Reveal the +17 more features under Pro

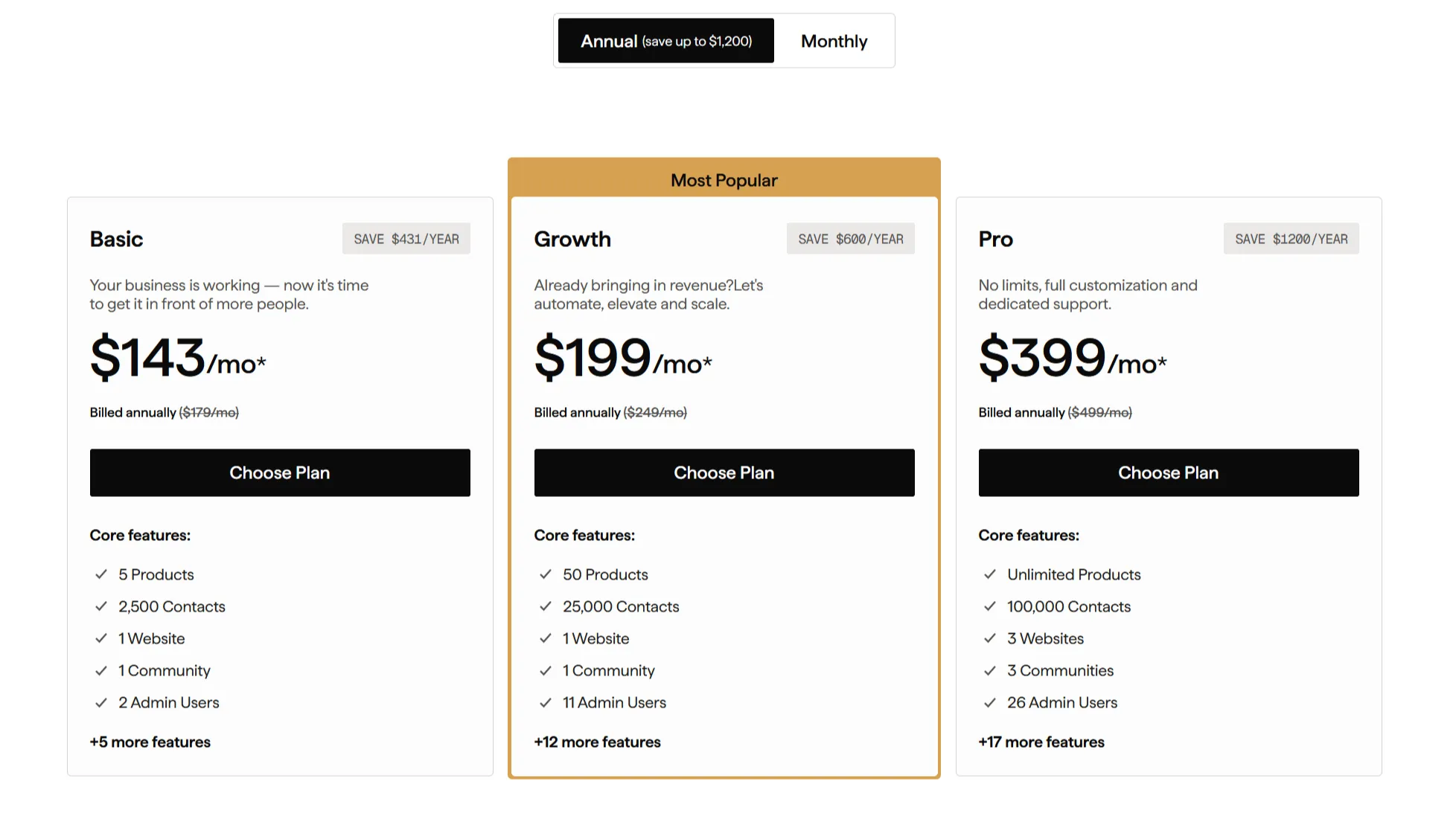(x=1041, y=742)
